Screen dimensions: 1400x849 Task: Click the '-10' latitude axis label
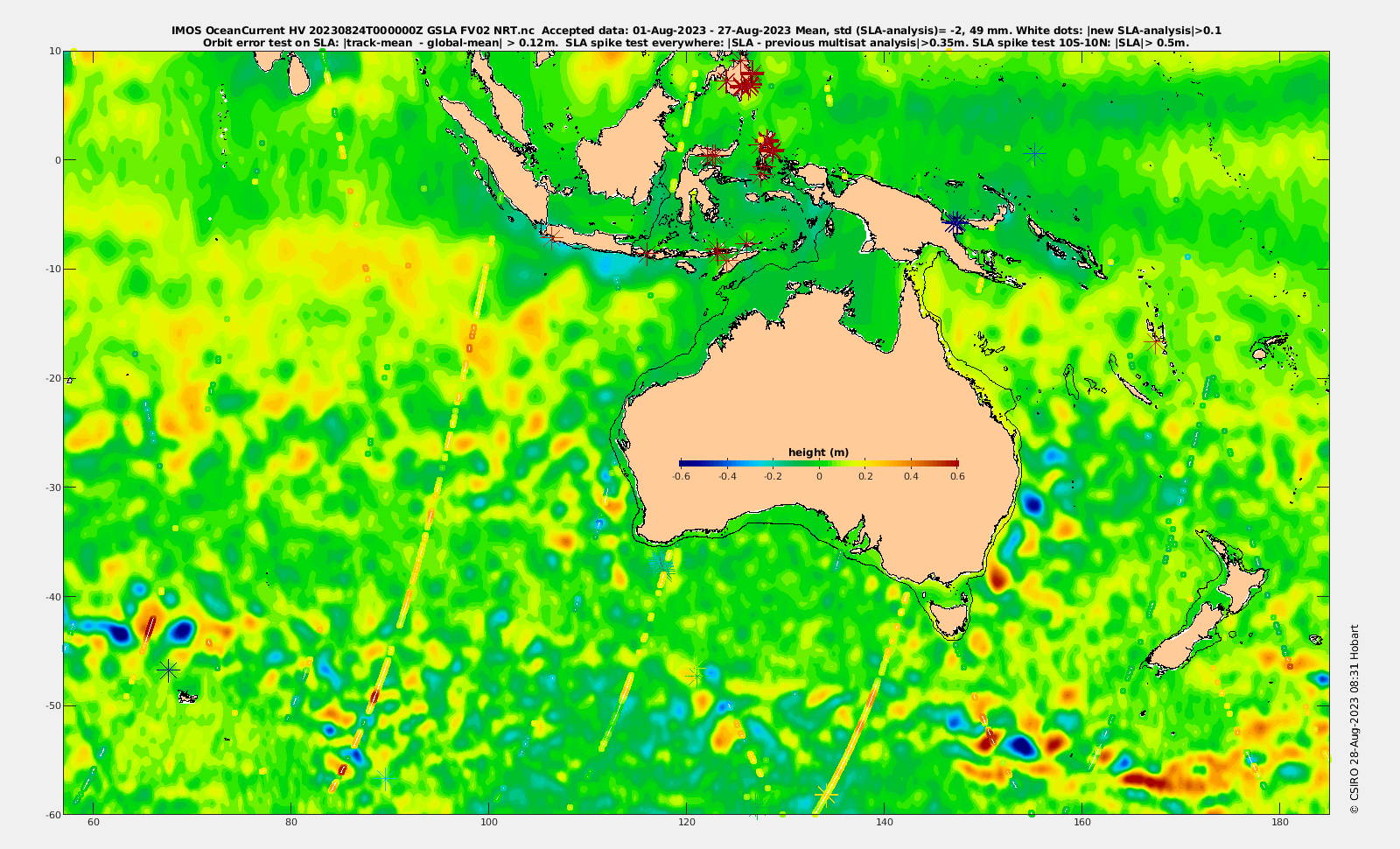click(x=52, y=269)
